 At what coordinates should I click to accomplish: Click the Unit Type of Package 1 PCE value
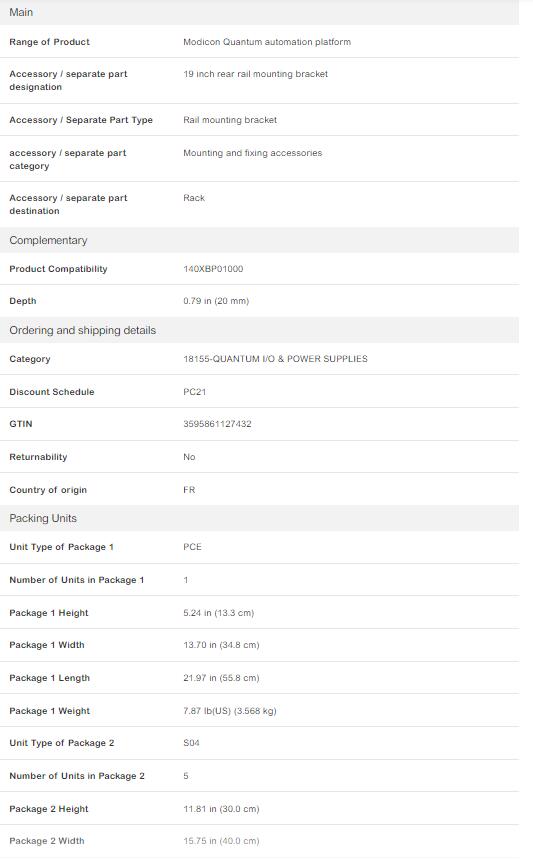(x=192, y=547)
